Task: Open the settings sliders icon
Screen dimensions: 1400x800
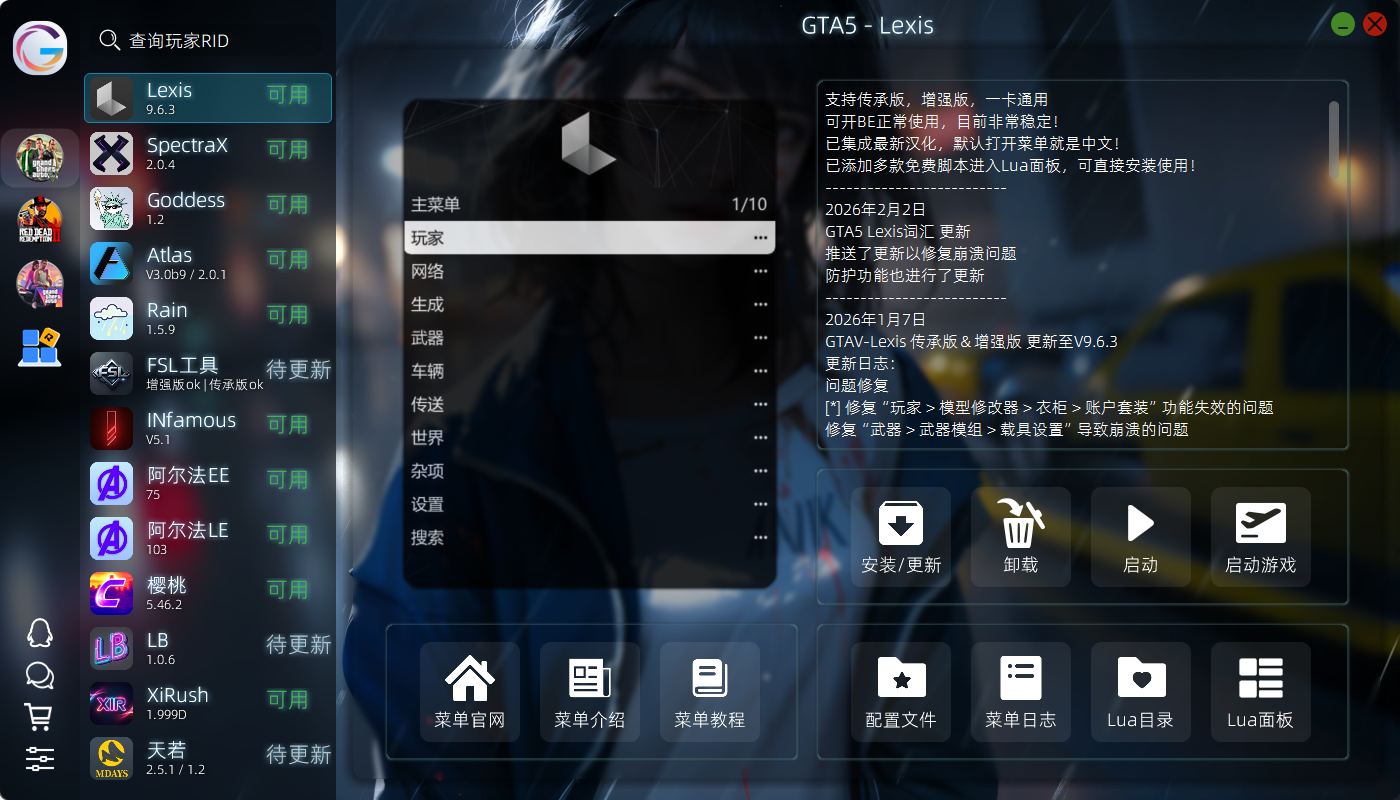Action: click(x=39, y=759)
